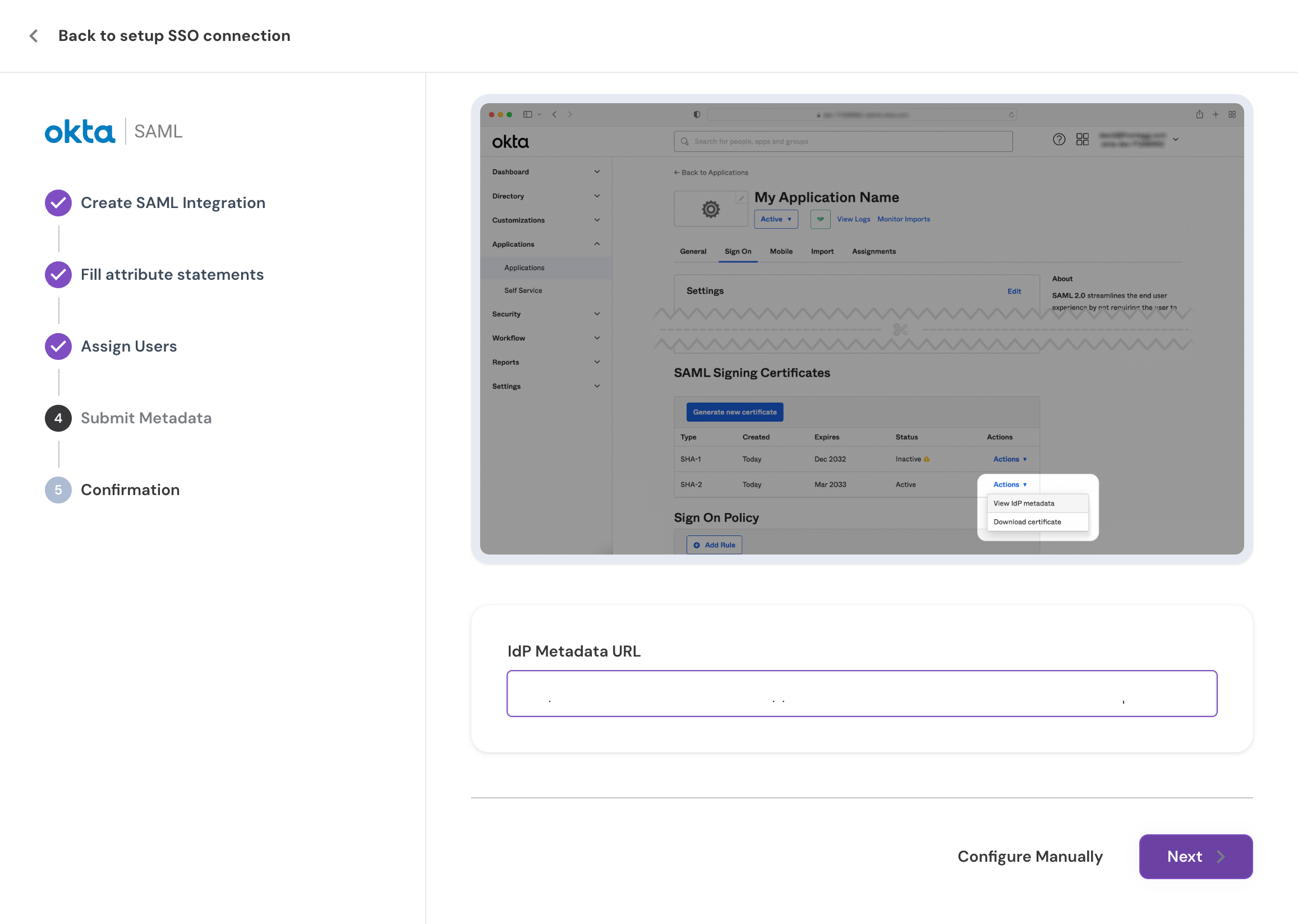Click the Assign Users checkmark icon
This screenshot has width=1298, height=924.
(x=58, y=346)
